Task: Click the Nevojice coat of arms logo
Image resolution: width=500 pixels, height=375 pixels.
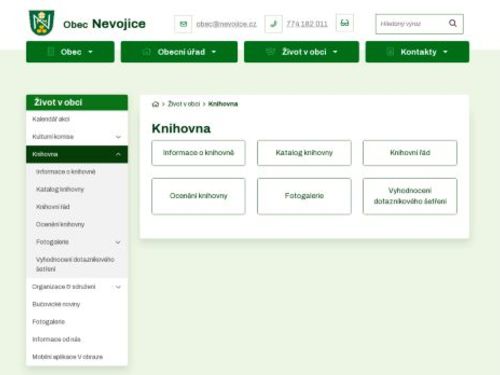Action: point(42,23)
